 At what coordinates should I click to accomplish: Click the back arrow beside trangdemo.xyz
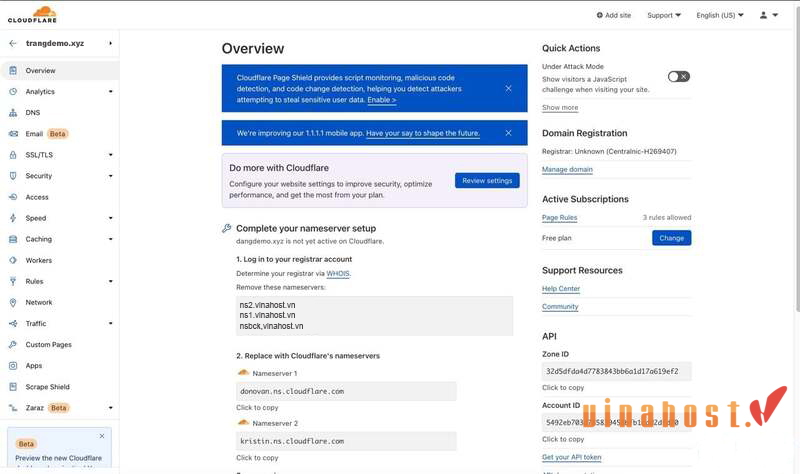click(13, 43)
